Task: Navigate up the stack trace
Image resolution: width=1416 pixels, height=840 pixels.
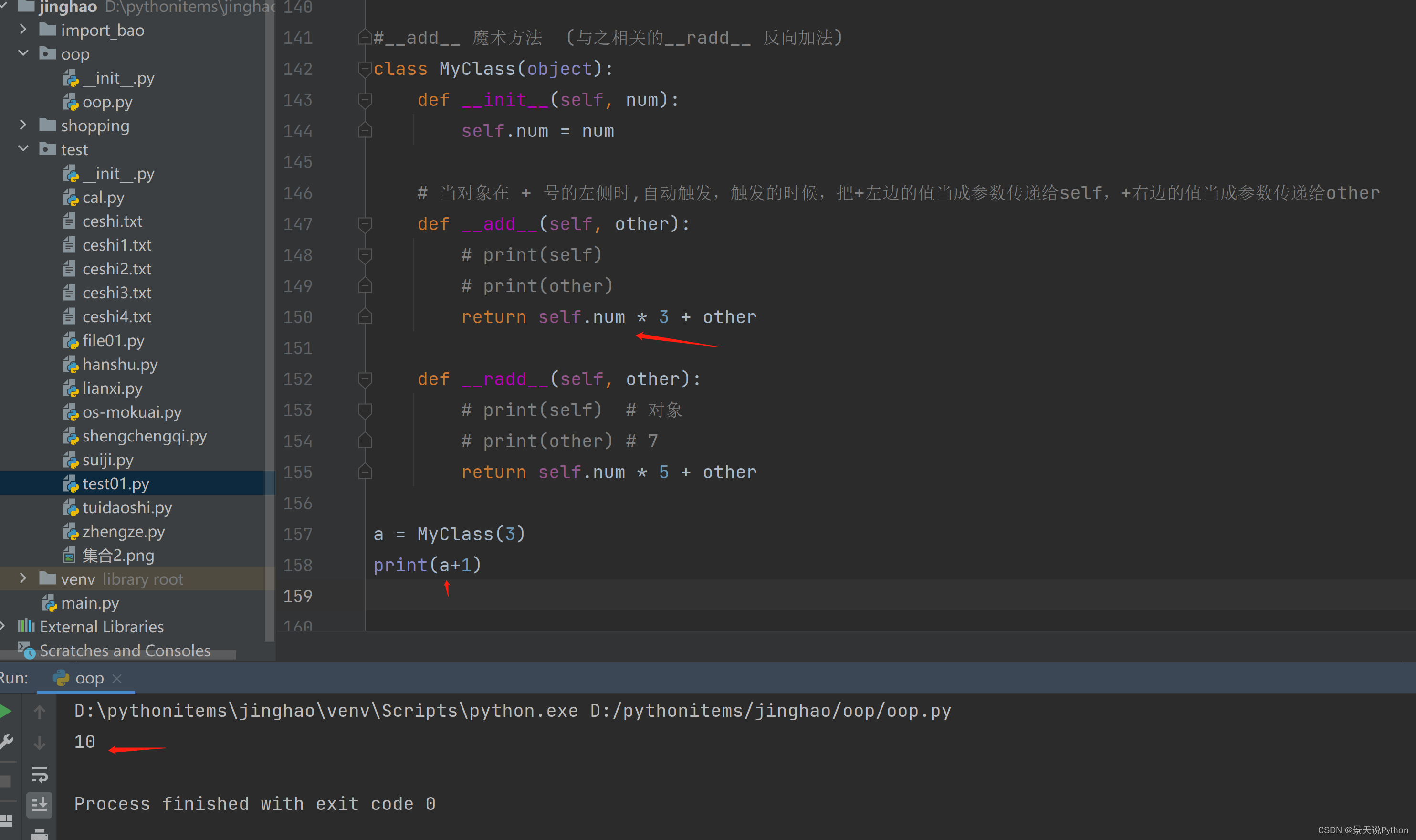Action: click(x=40, y=712)
